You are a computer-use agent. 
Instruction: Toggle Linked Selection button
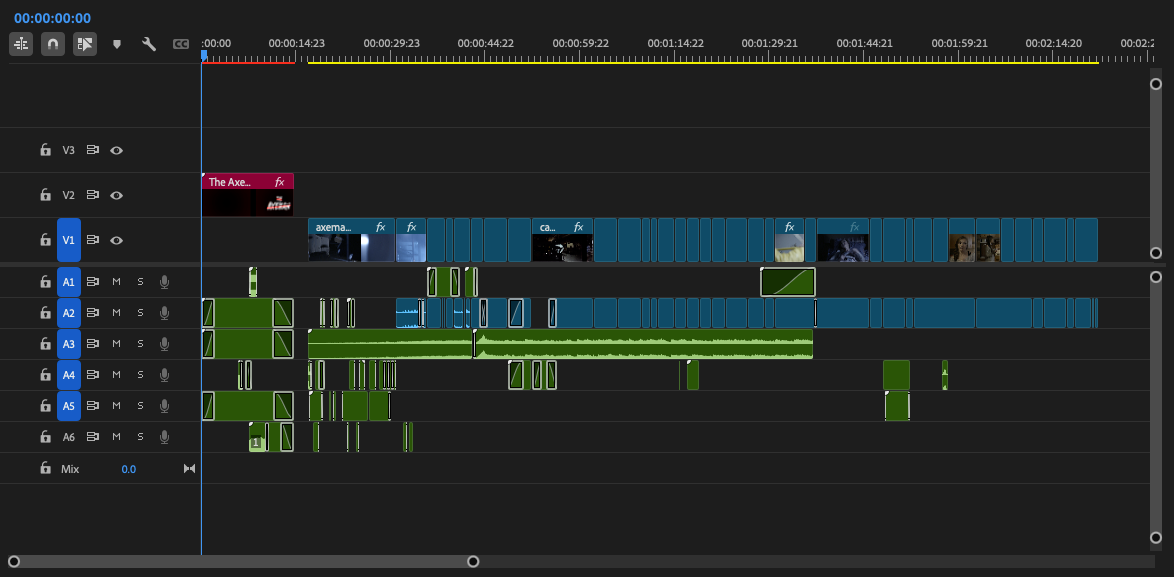(x=85, y=44)
